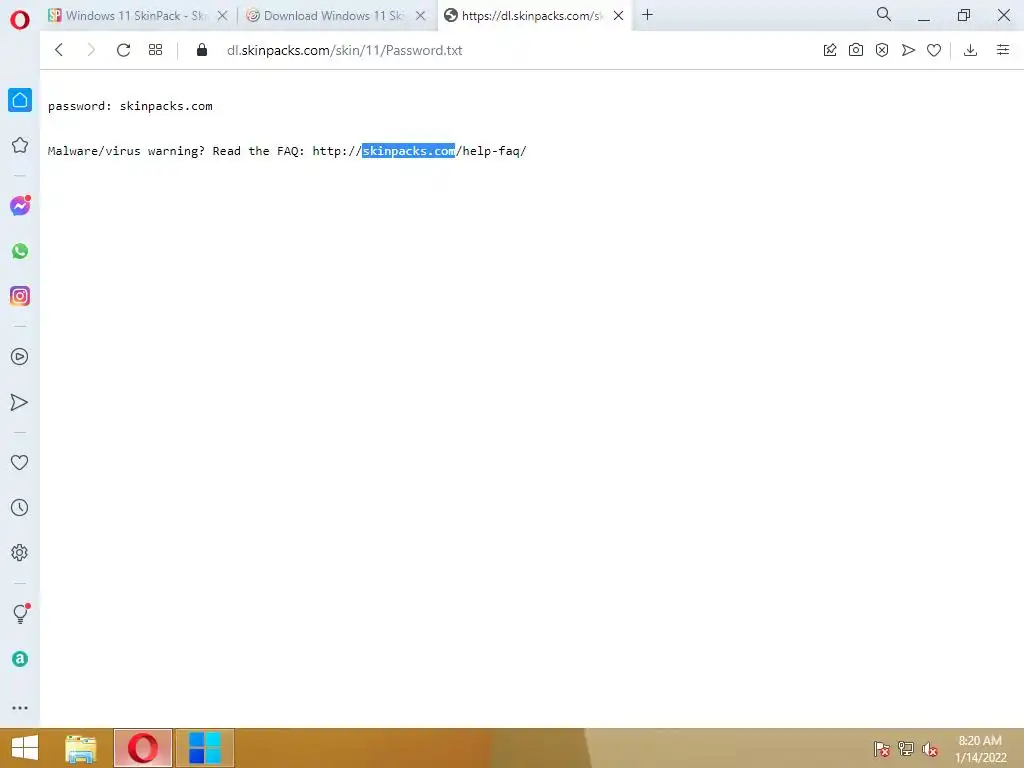Viewport: 1024px width, 768px height.
Task: Open Bookmarks star in sidebar
Action: 20,145
